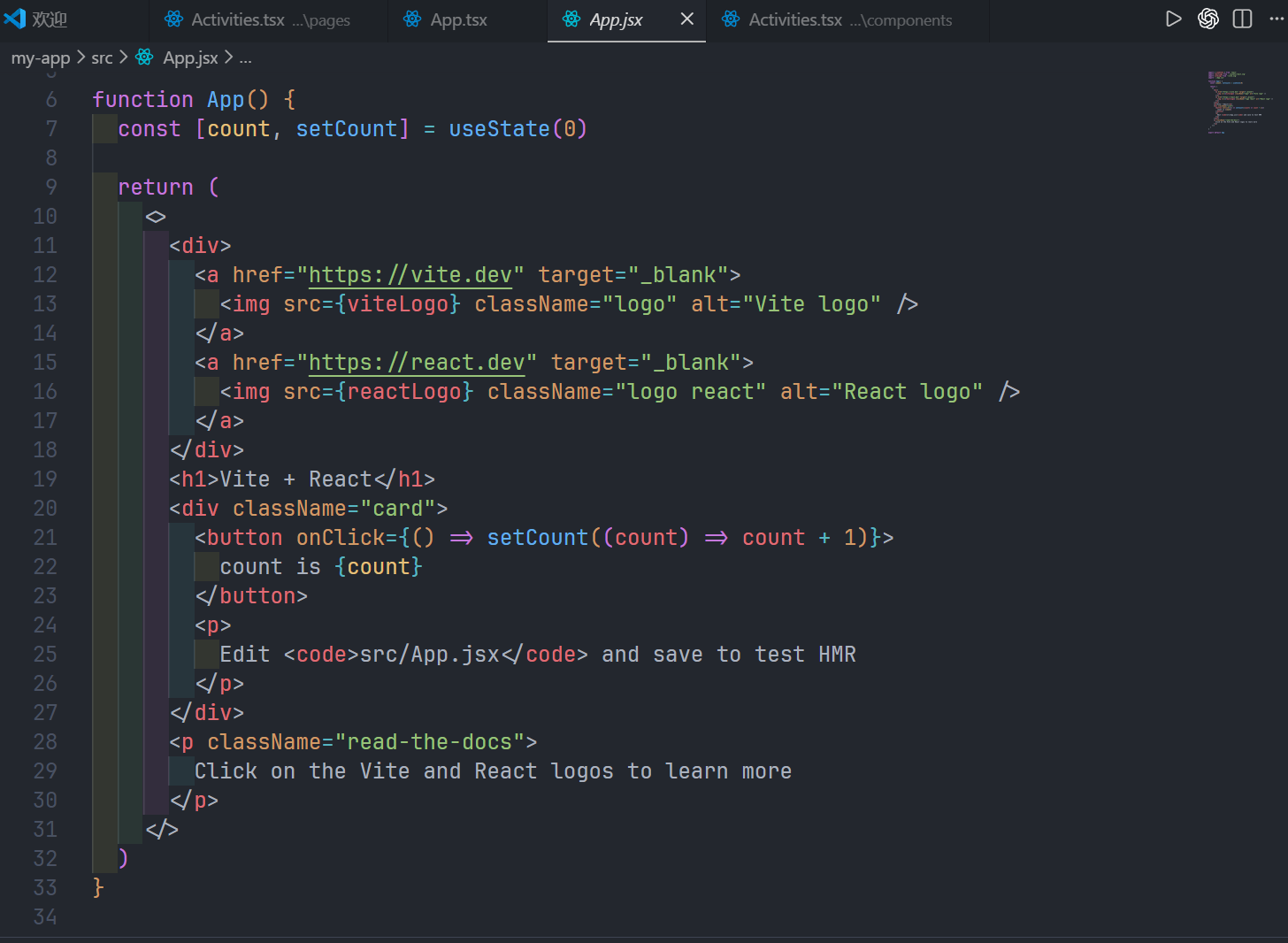This screenshot has width=1288, height=943.
Task: Close the App.jsx editor tab
Action: pos(686,19)
